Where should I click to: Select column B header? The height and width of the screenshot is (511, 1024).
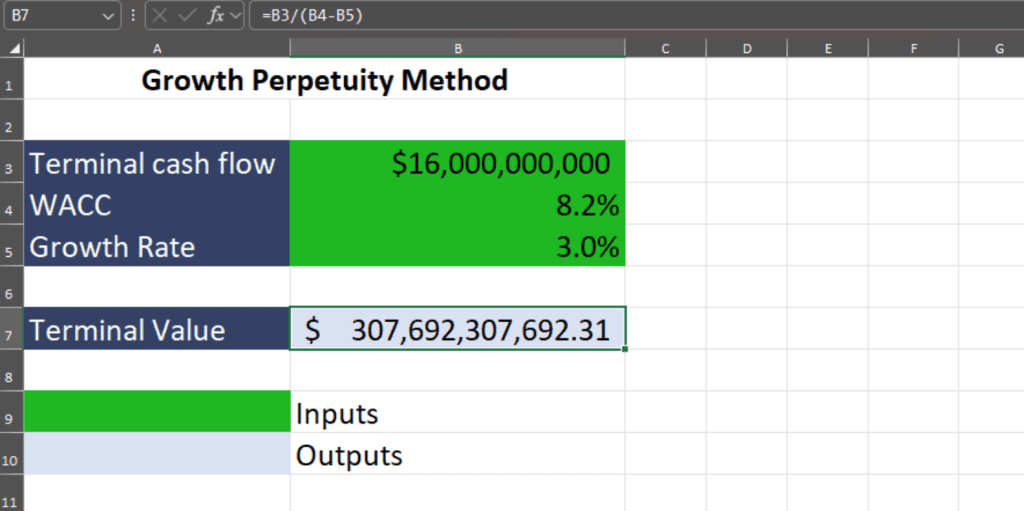457,48
